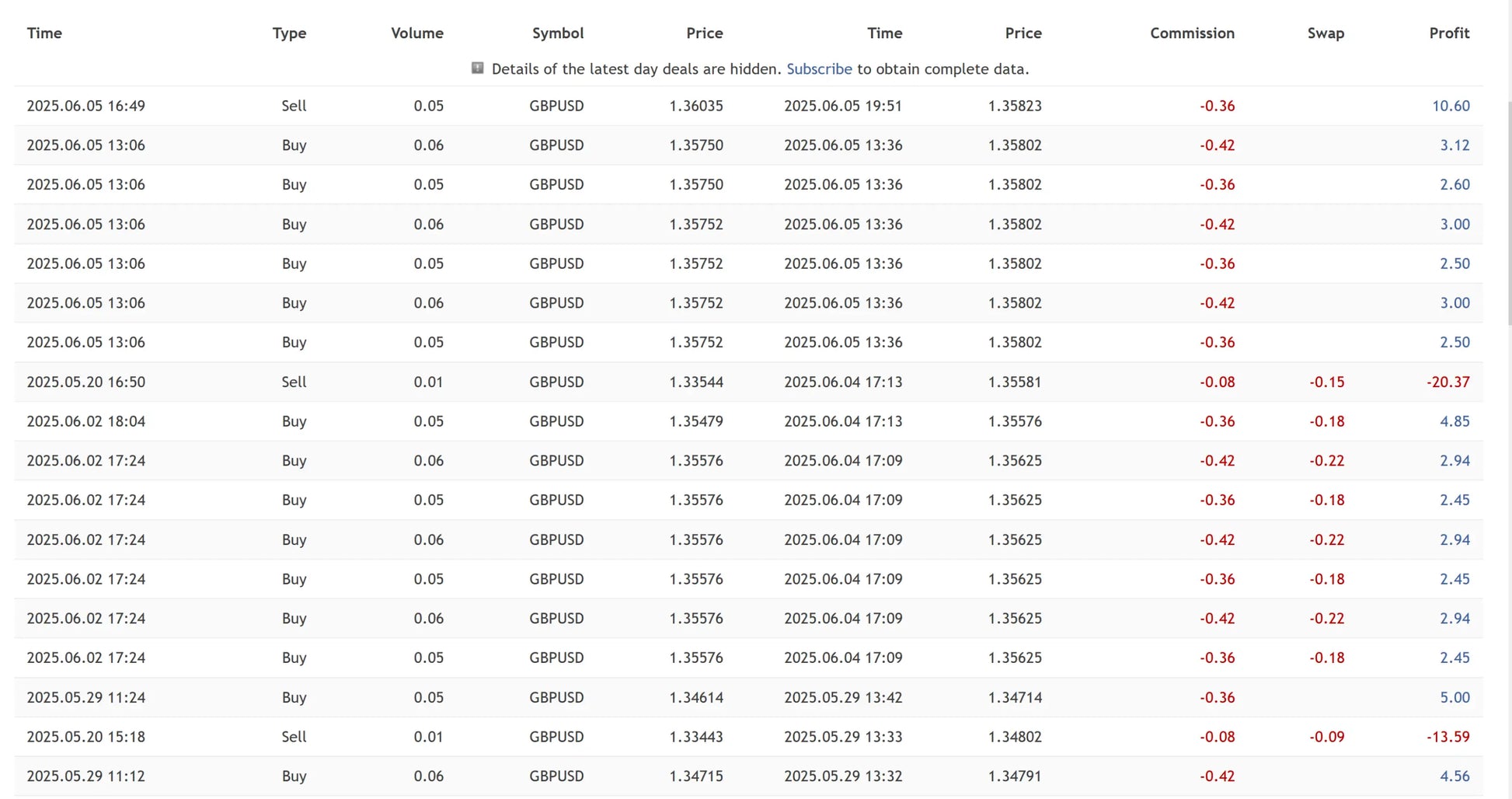
Task: Click volume 0.01 in -20.37 row
Action: (428, 382)
